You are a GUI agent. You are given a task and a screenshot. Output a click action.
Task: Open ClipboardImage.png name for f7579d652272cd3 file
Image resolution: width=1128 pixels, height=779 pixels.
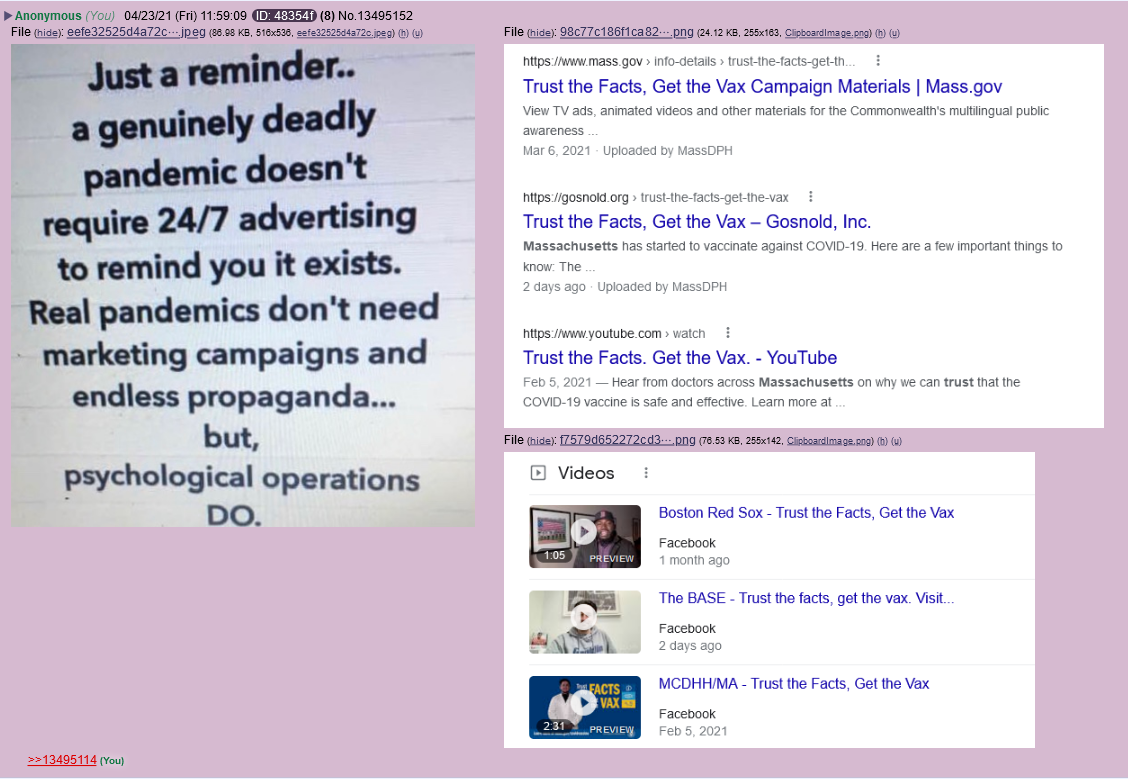829,441
